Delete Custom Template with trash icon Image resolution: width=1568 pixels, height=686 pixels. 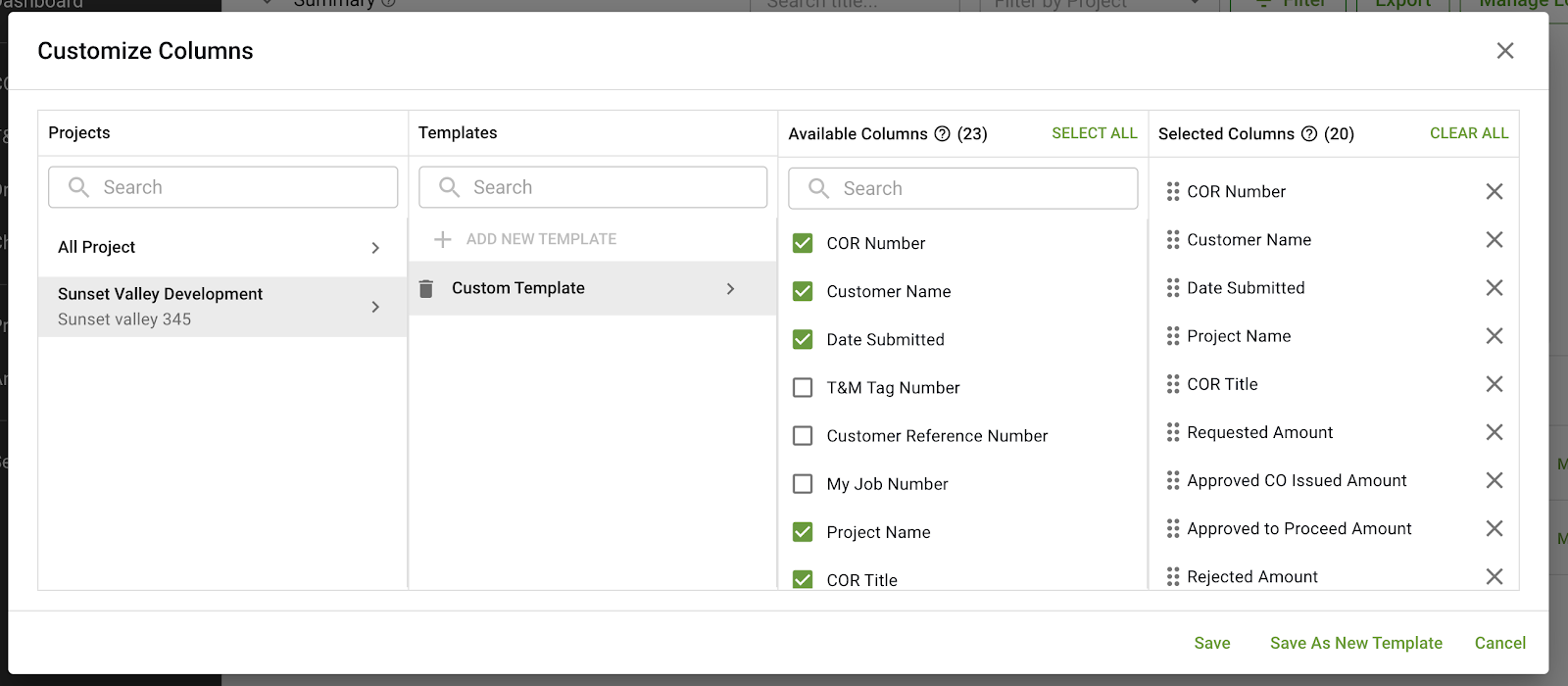point(426,289)
